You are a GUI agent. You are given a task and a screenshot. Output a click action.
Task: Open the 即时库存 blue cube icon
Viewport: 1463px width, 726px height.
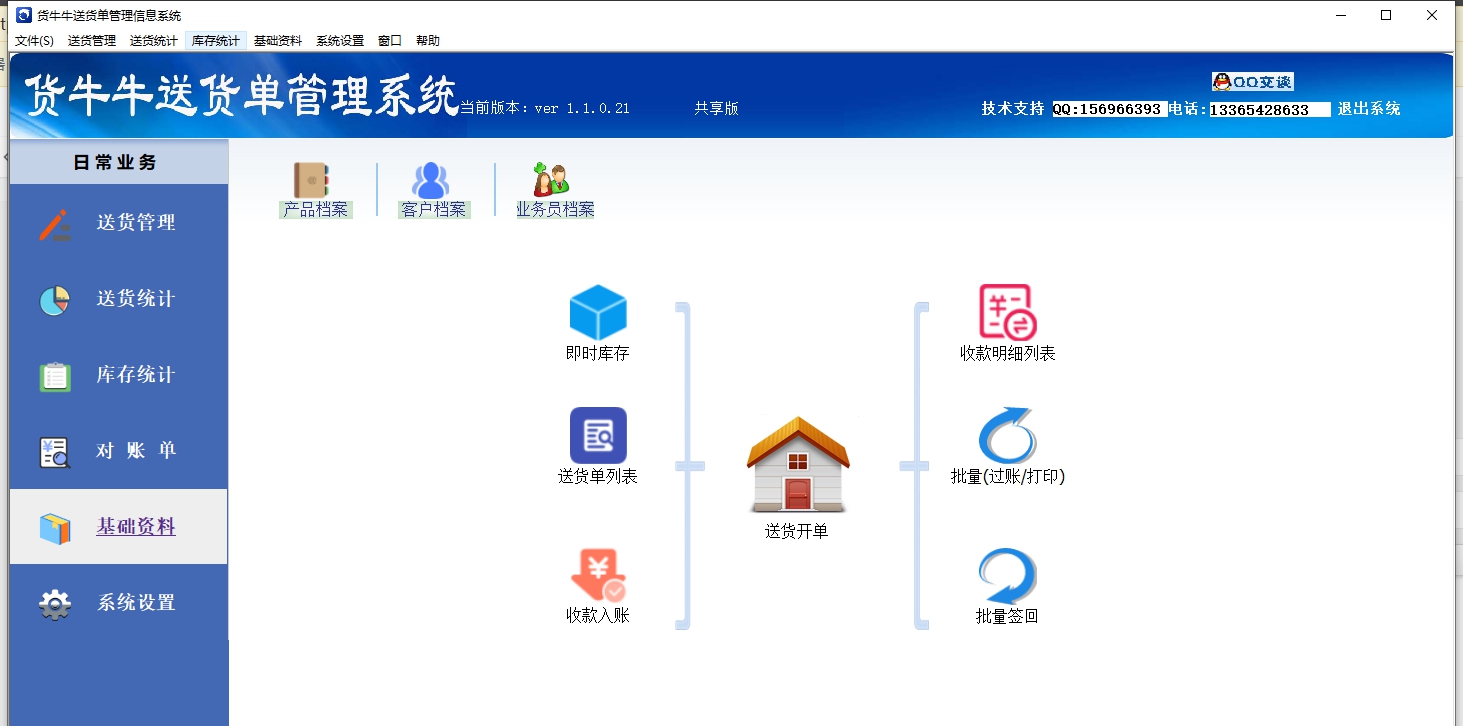point(598,312)
